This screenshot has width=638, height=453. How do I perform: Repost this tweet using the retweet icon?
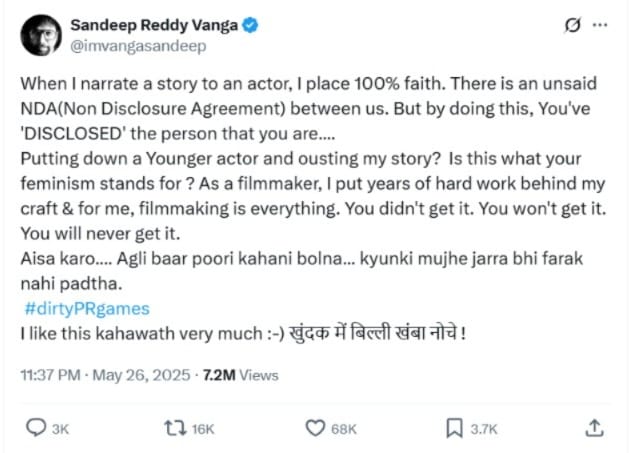pyautogui.click(x=175, y=427)
